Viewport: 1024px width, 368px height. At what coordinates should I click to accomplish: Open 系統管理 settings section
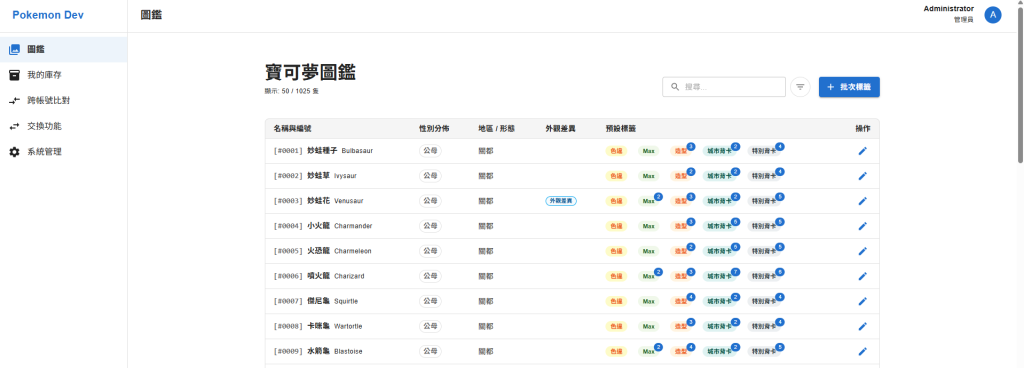[x=63, y=151]
